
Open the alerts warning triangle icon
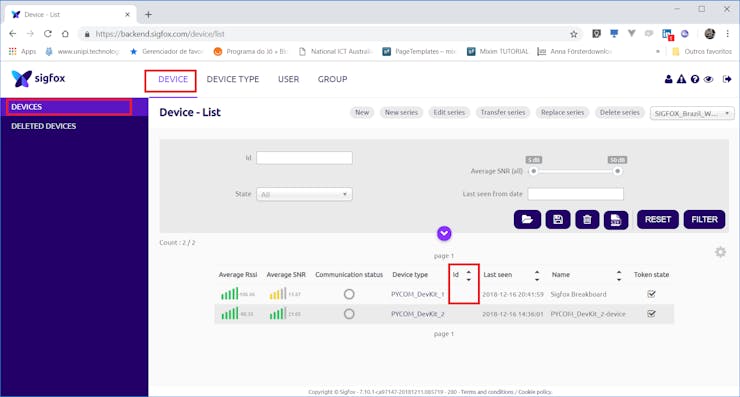pyautogui.click(x=681, y=79)
